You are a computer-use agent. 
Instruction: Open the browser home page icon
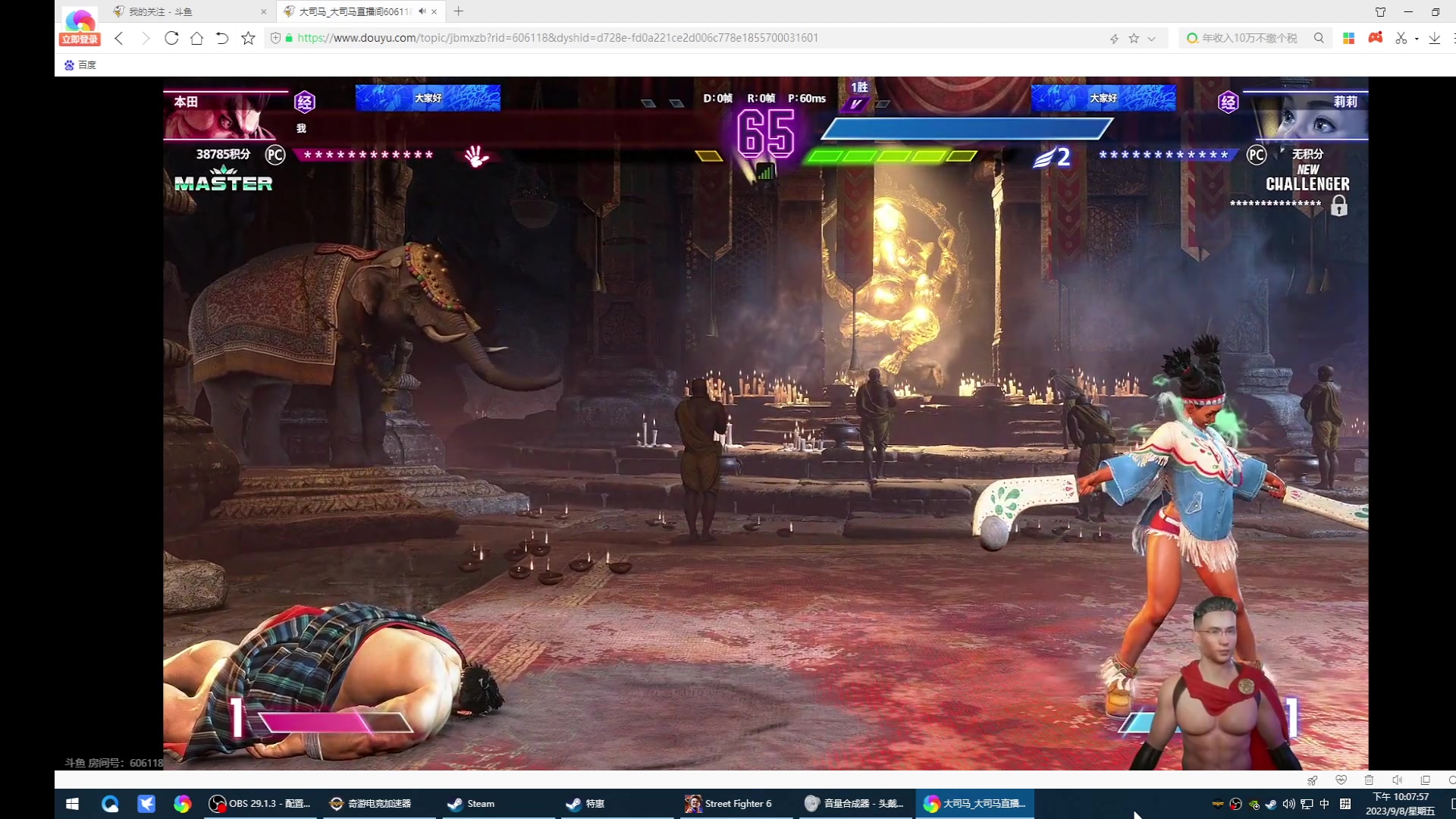coord(196,38)
